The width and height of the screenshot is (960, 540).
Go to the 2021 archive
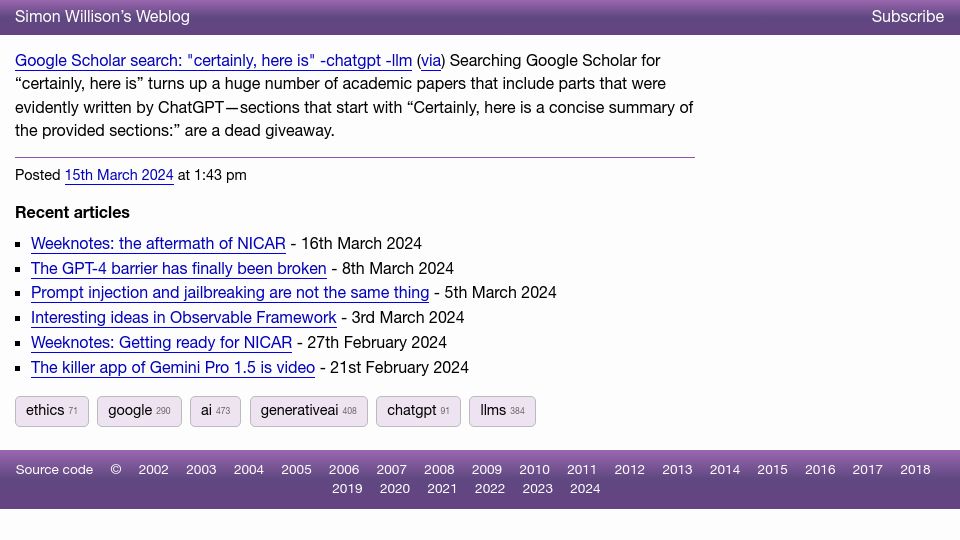point(442,489)
